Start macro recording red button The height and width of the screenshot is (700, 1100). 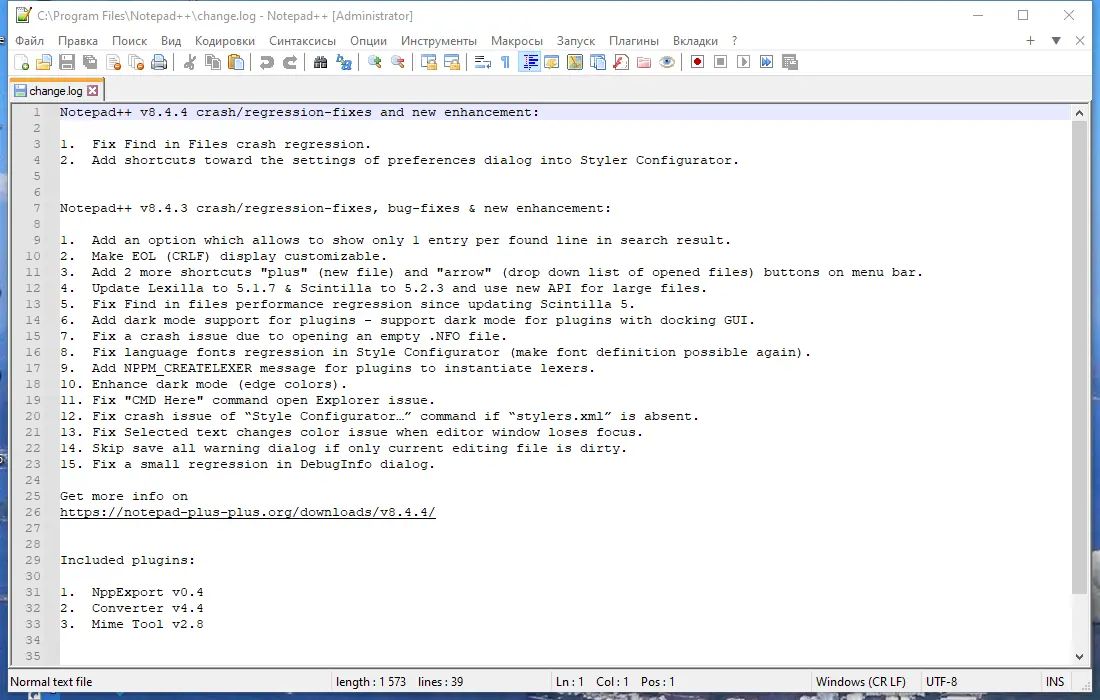pyautogui.click(x=697, y=62)
